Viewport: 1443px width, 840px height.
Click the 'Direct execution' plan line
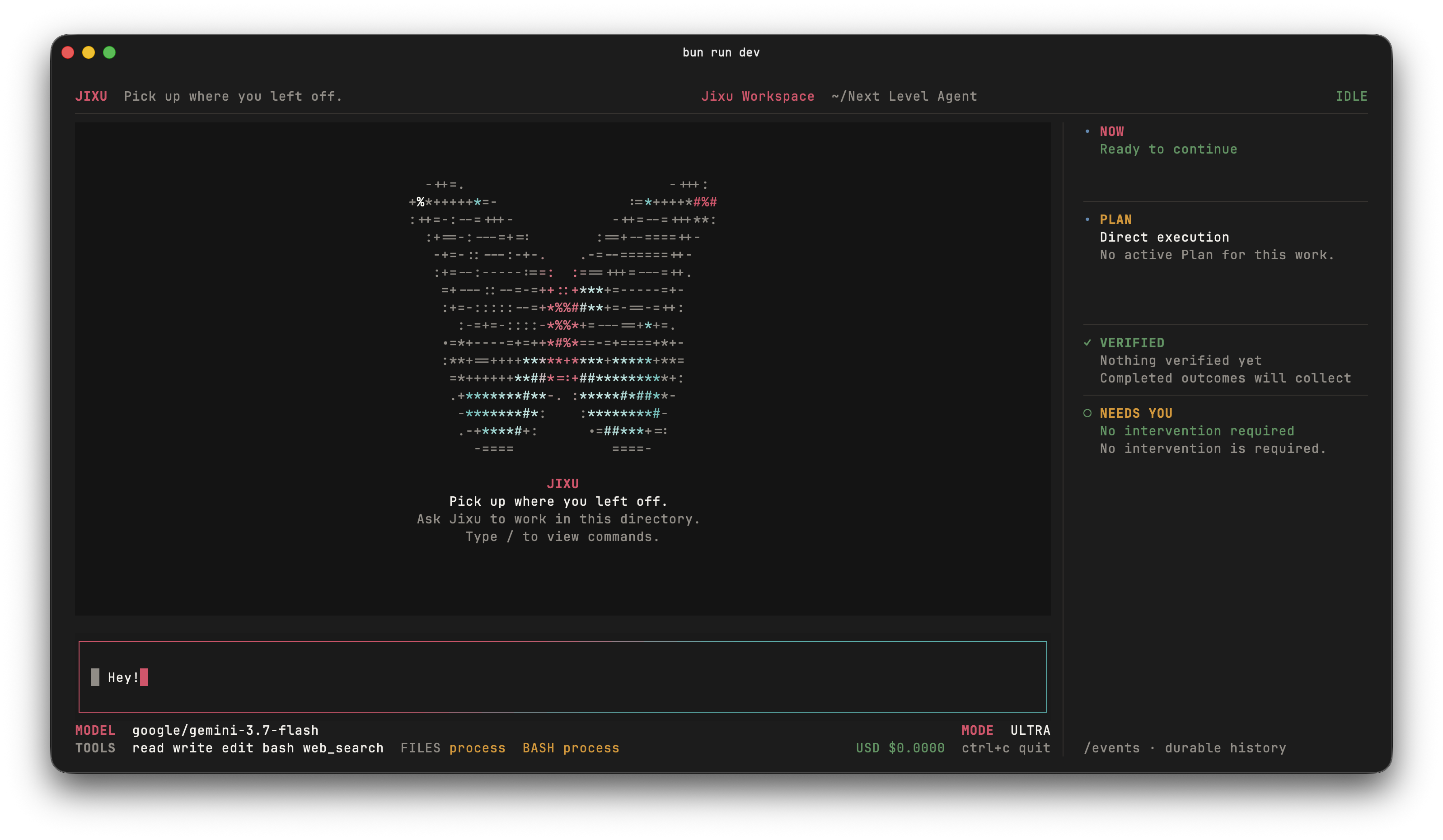1164,238
